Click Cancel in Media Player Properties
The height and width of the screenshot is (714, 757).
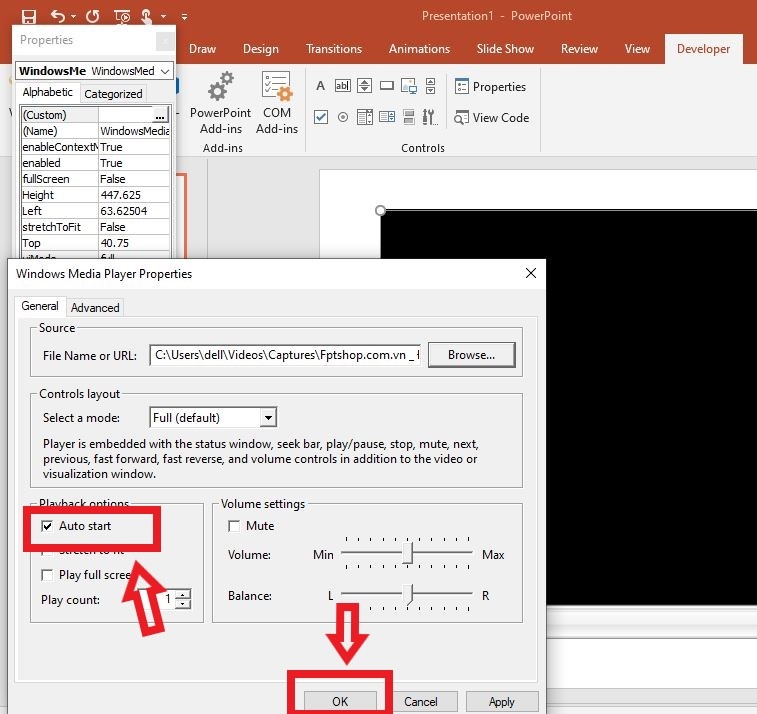[x=421, y=701]
